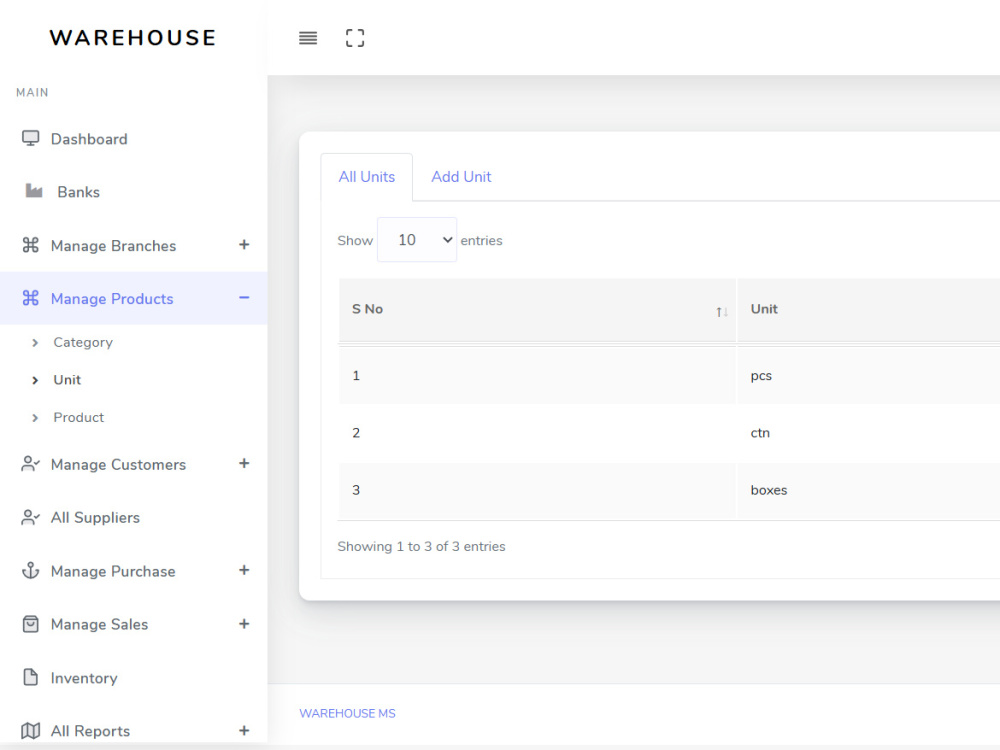Open All Reports menu label
This screenshot has height=750, width=1000.
pyautogui.click(x=91, y=731)
